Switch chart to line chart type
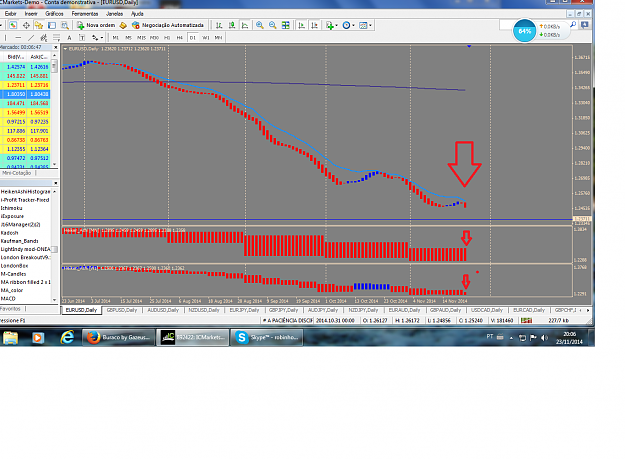625x459 pixels. point(245,25)
